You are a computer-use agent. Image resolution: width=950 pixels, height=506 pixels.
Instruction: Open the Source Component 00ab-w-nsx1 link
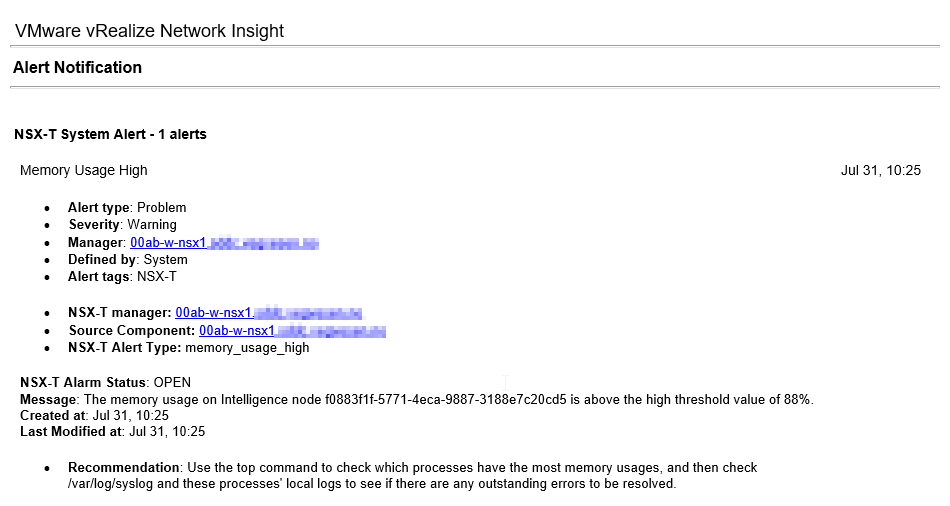(x=237, y=331)
